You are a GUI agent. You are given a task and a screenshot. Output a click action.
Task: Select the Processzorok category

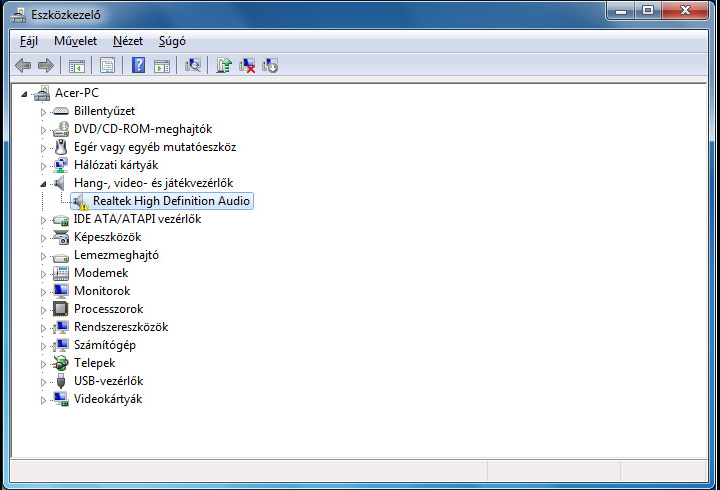click(x=108, y=309)
